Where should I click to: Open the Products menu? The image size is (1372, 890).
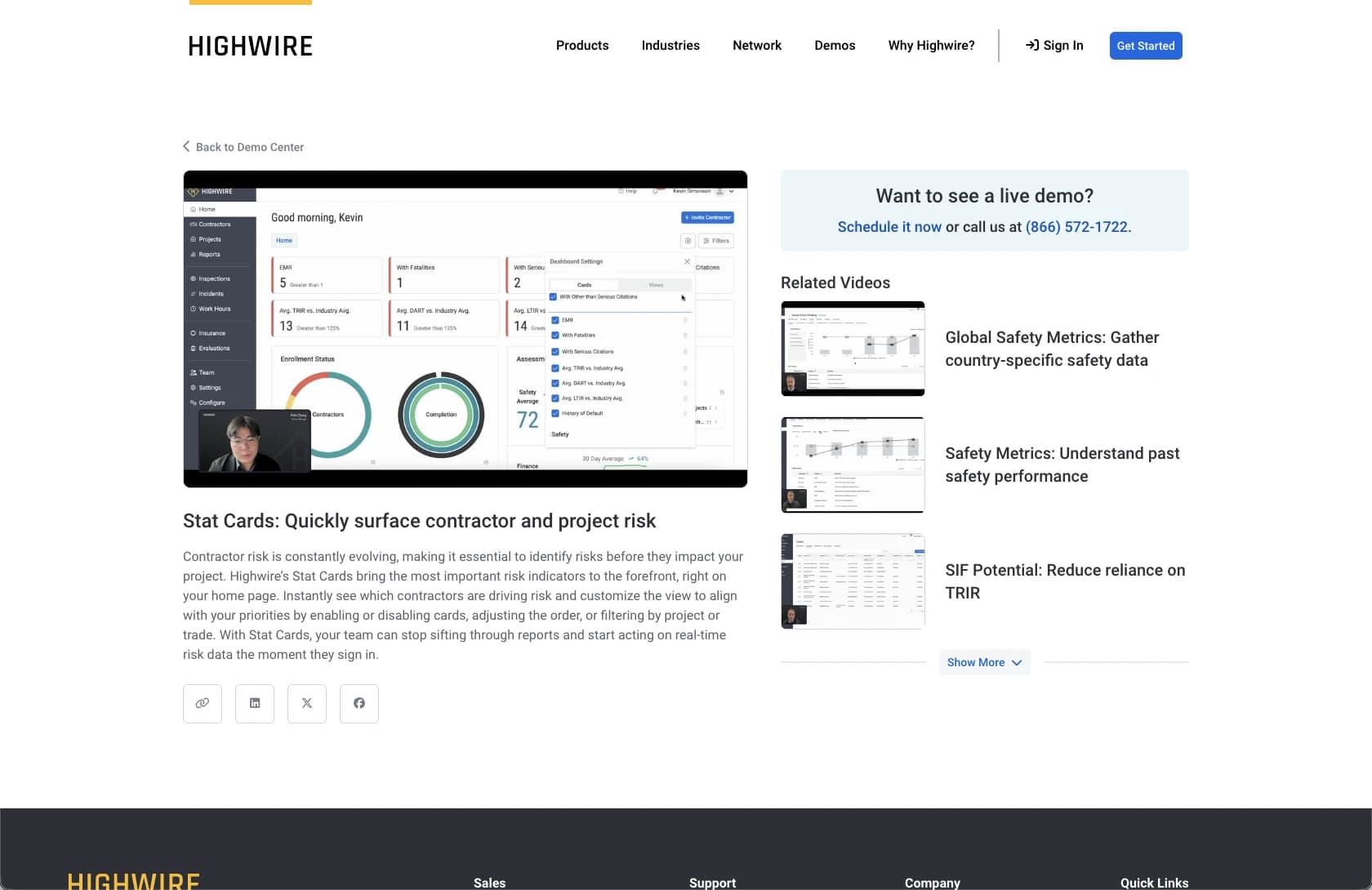click(x=582, y=46)
